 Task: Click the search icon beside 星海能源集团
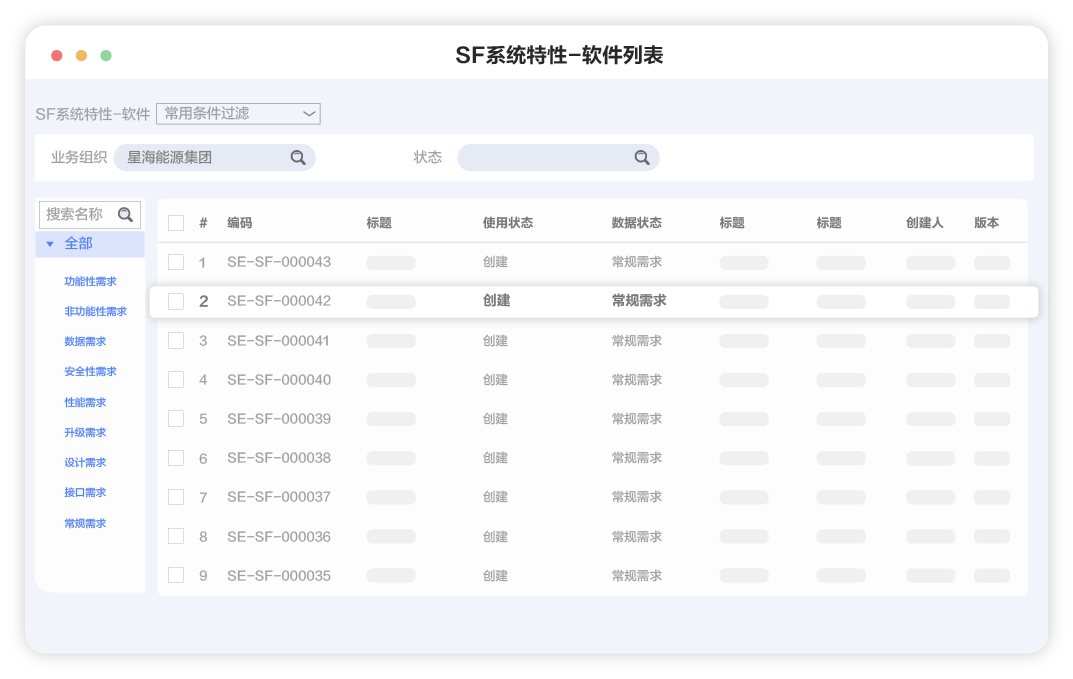coord(297,157)
